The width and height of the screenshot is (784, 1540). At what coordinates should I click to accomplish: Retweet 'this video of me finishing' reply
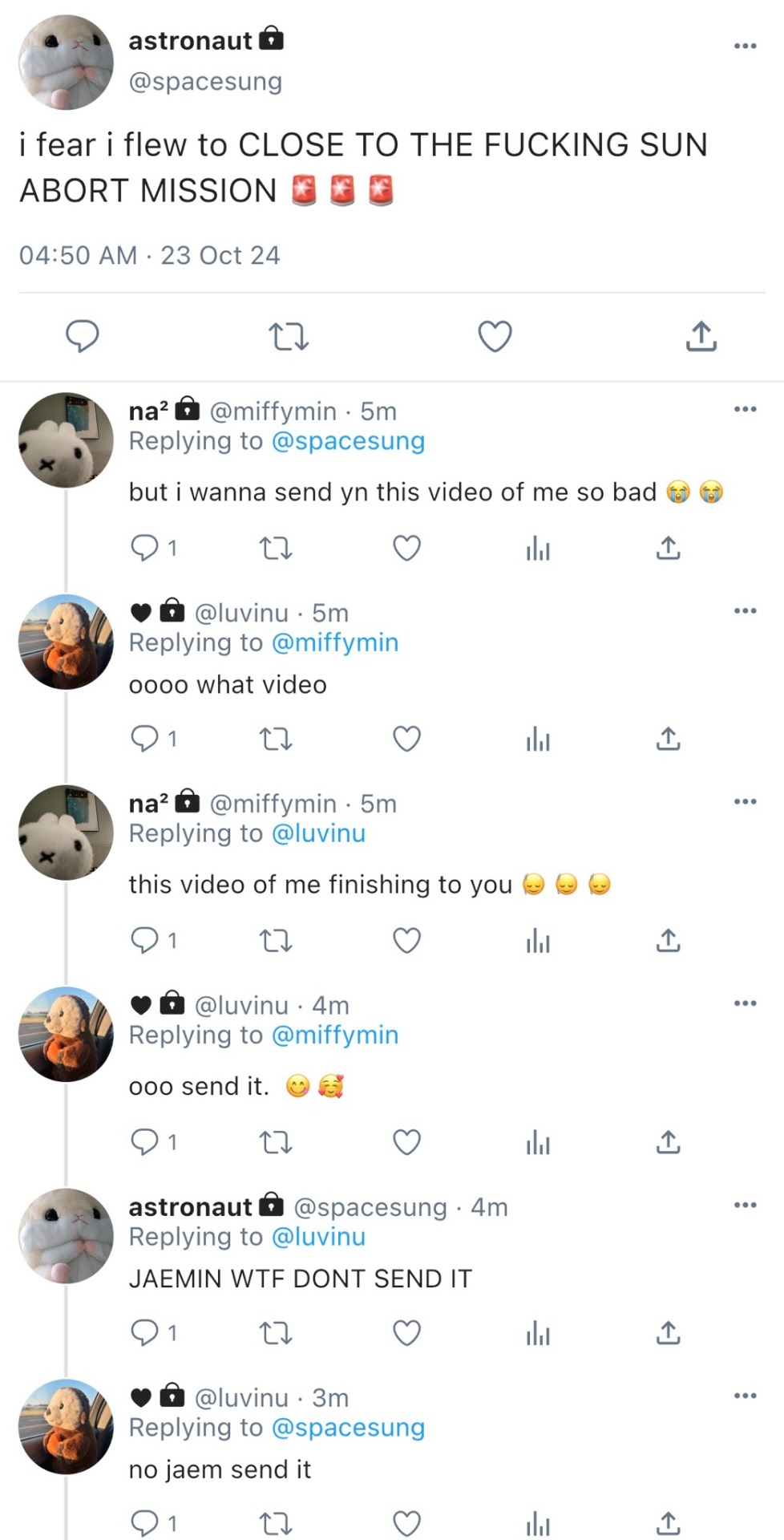click(276, 940)
